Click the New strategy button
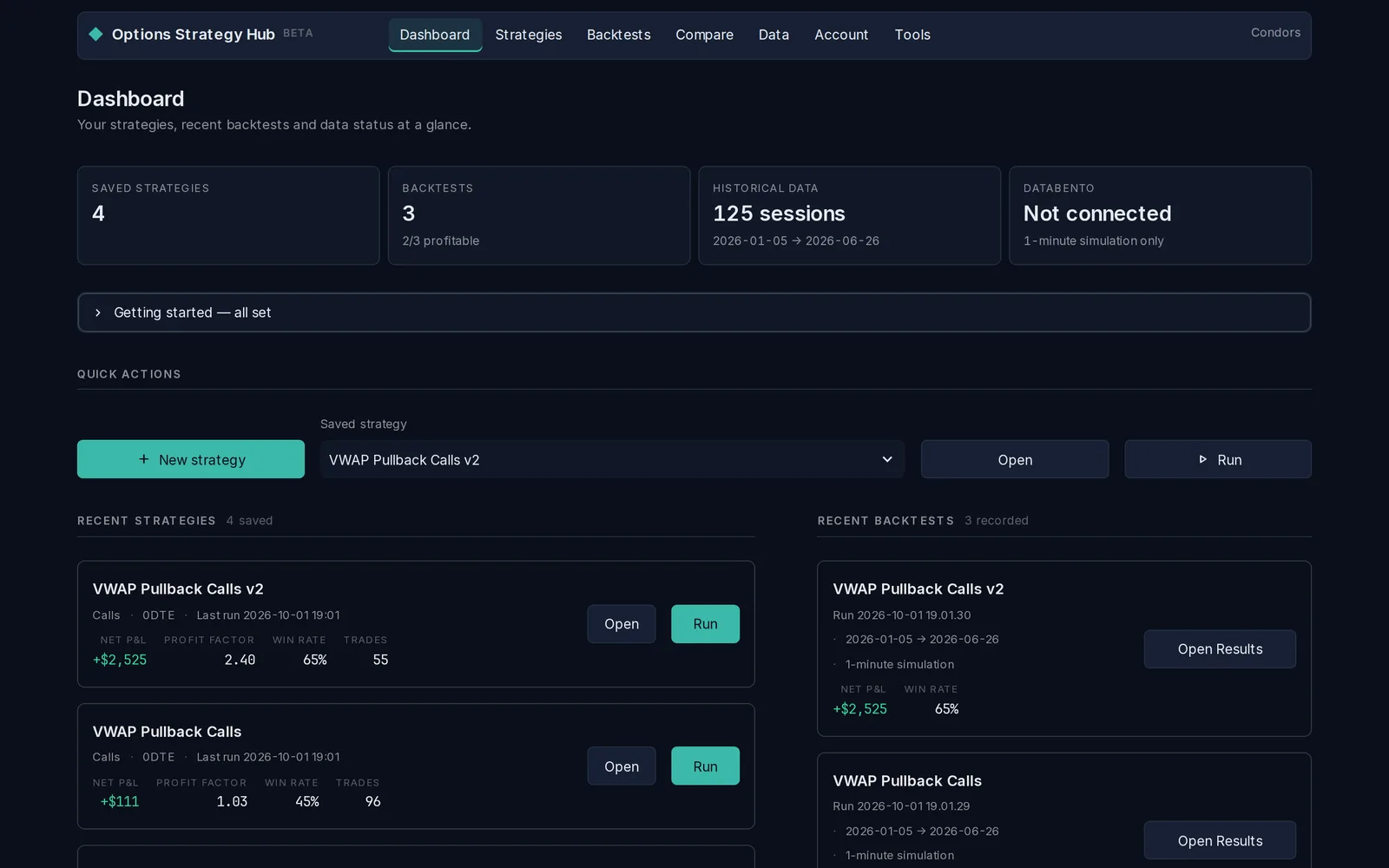Viewport: 1389px width, 868px height. (x=191, y=459)
